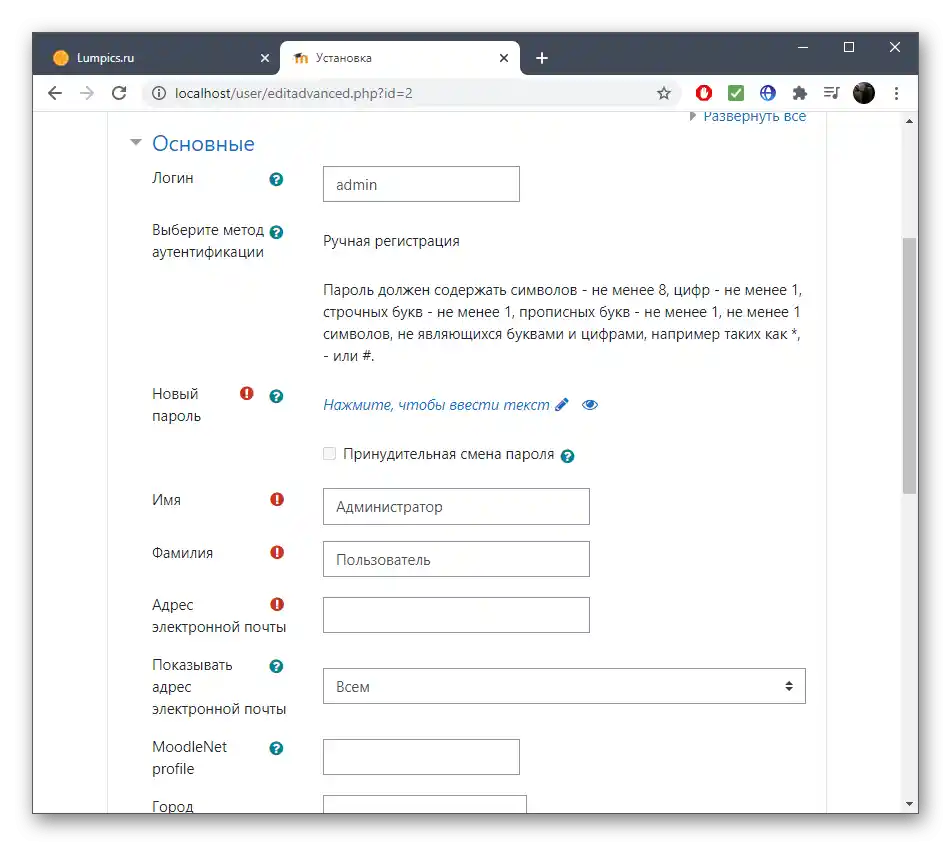The image size is (951, 846).
Task: Click the address bar URL
Action: (x=294, y=93)
